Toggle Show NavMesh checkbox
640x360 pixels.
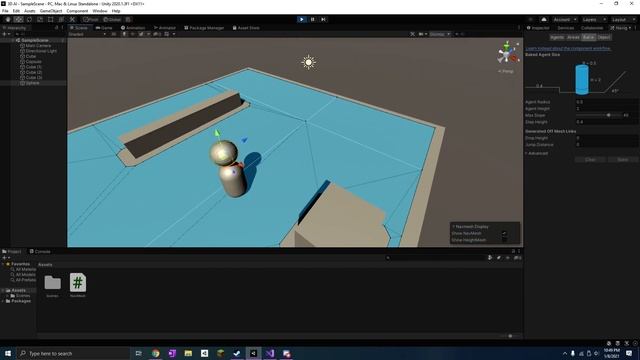coord(504,233)
